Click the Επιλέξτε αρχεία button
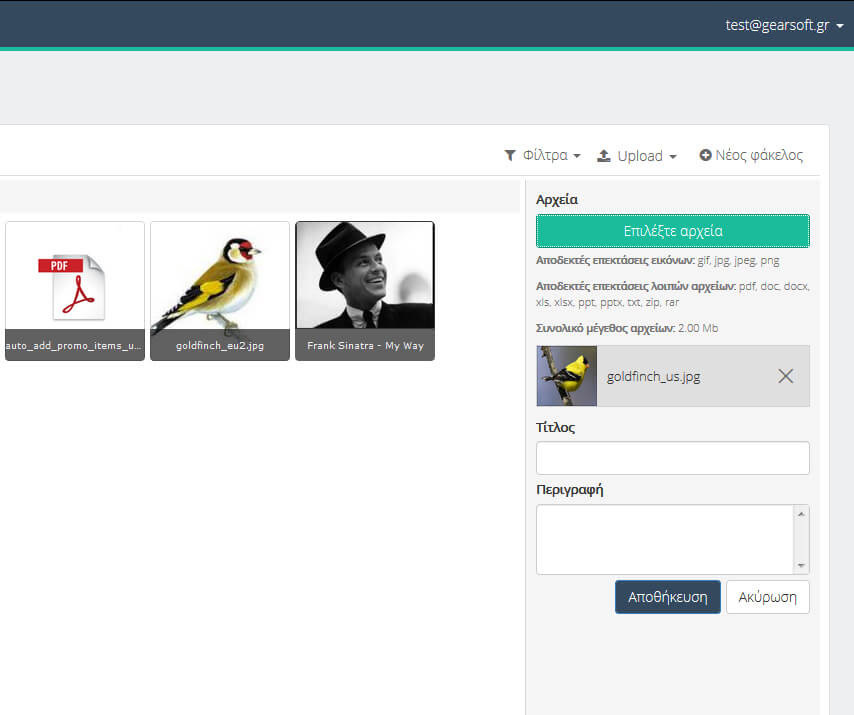 (673, 231)
